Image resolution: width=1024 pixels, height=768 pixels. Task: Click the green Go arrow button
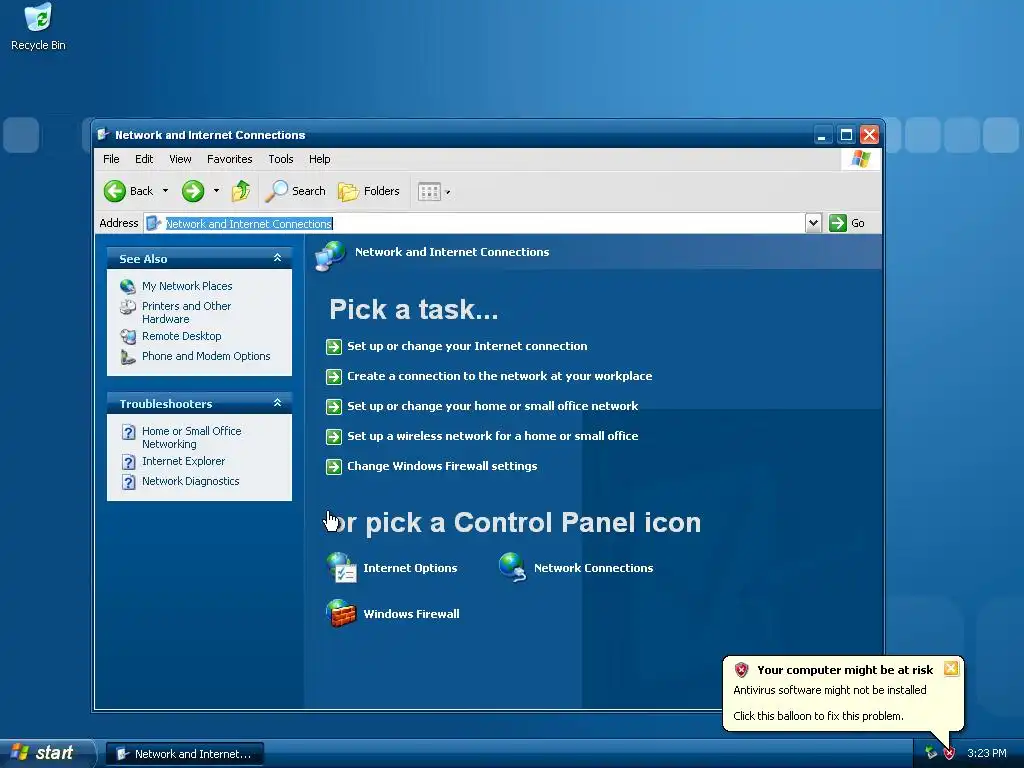(837, 223)
